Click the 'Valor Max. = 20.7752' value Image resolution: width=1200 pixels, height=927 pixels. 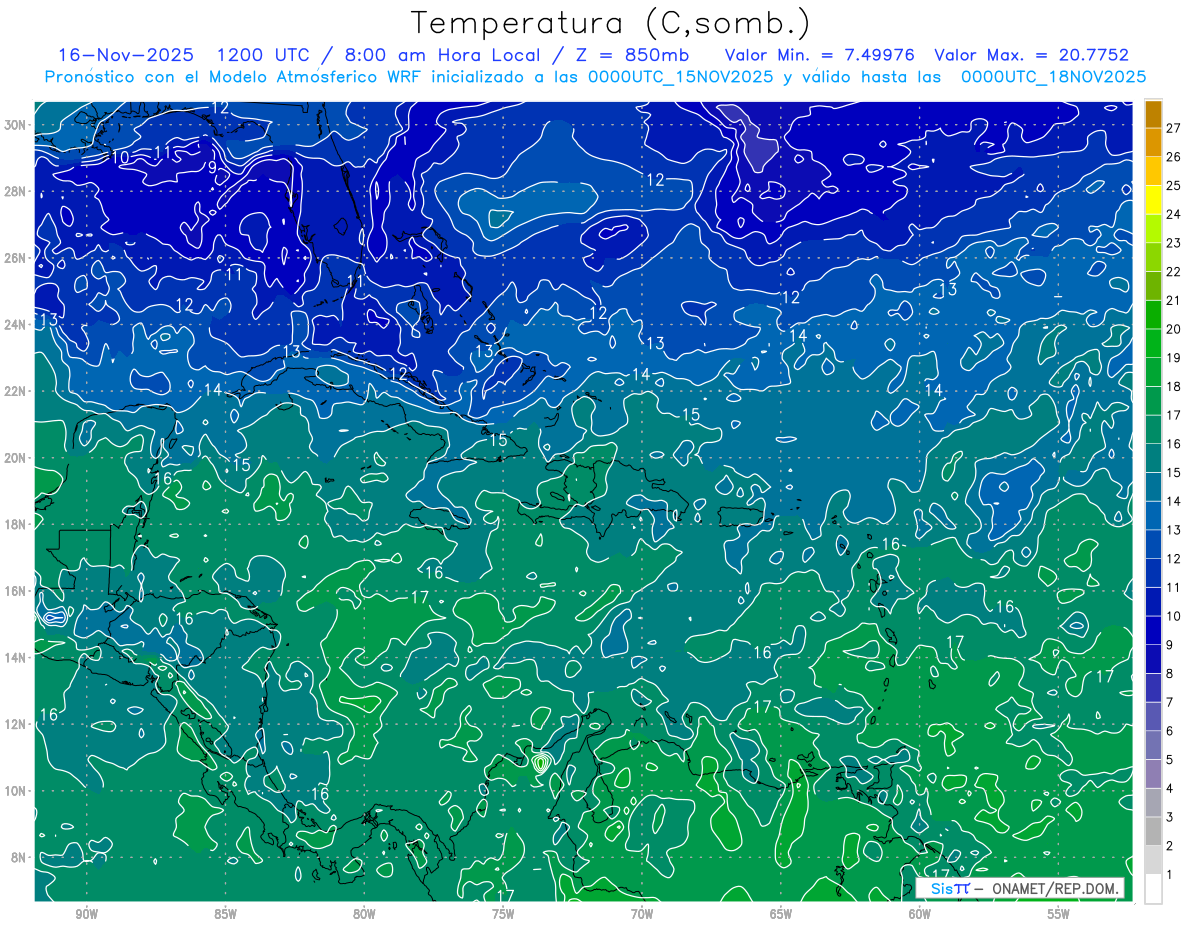(1031, 55)
